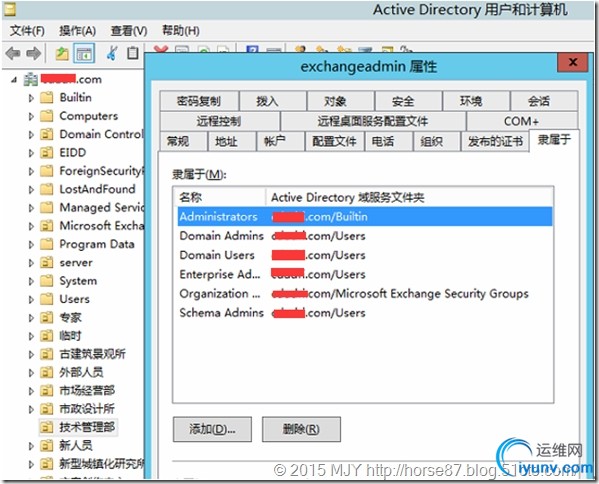Select the Organization ... group row

(x=365, y=294)
